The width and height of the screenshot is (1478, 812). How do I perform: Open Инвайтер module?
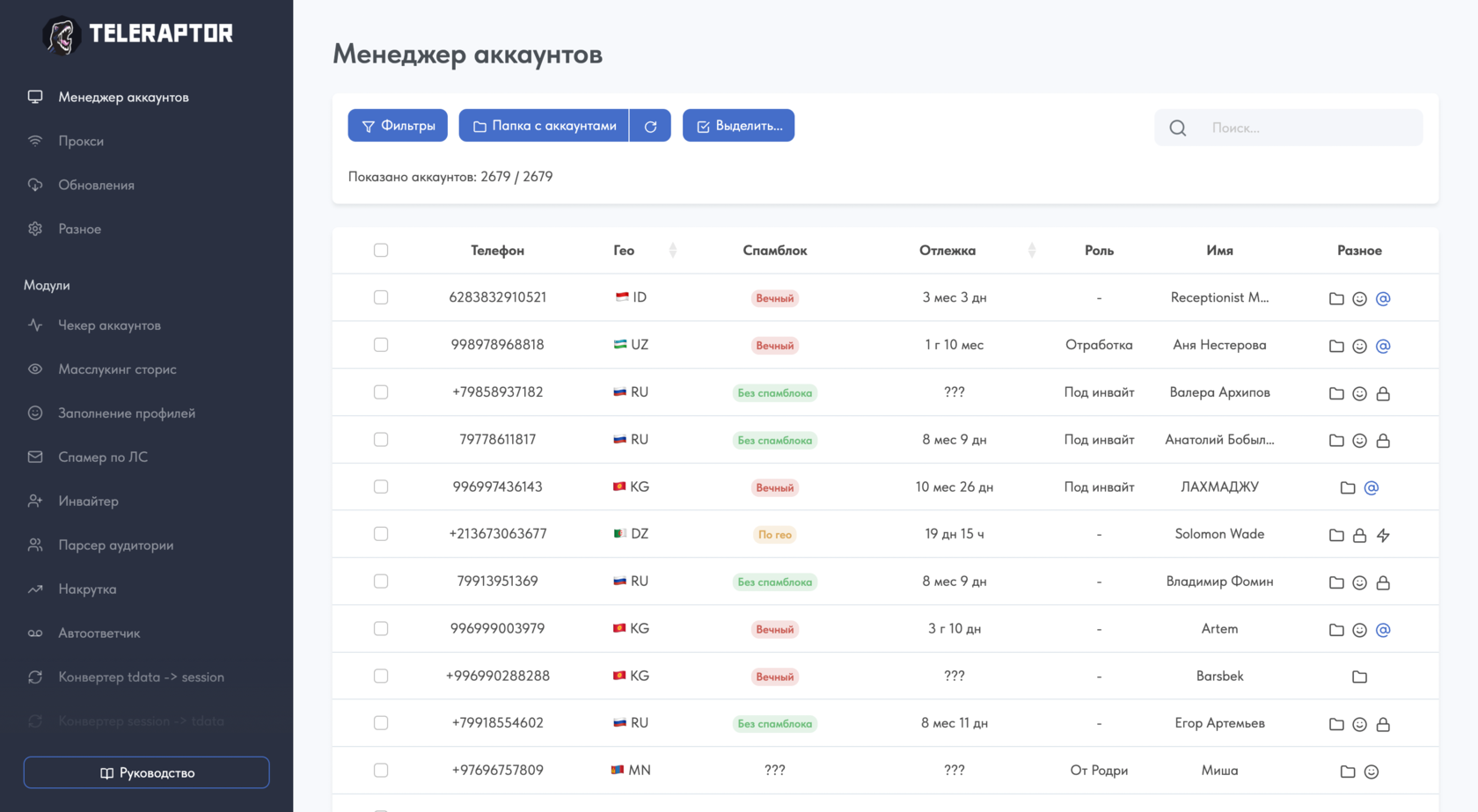pos(88,501)
